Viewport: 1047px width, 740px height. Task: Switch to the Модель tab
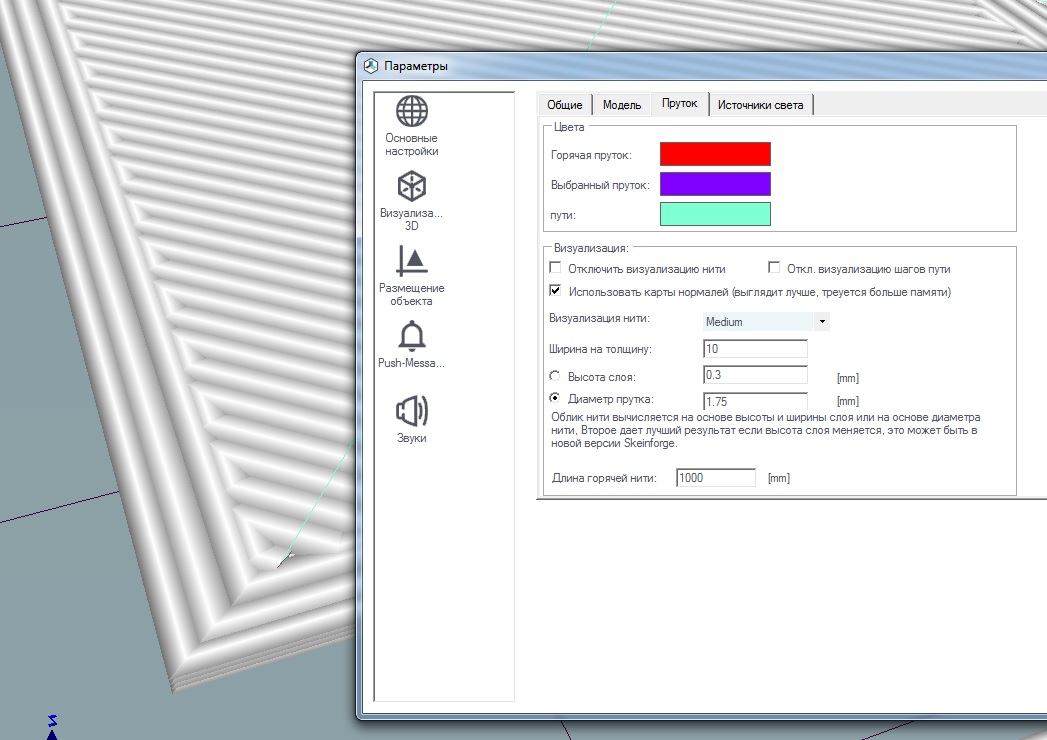tap(621, 105)
